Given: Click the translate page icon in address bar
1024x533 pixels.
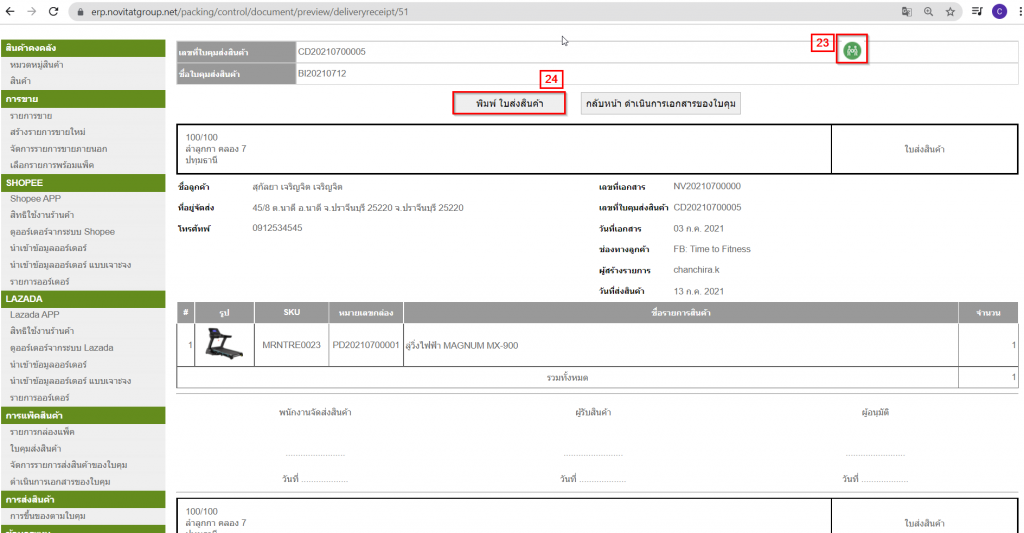Looking at the screenshot, I should (x=906, y=12).
